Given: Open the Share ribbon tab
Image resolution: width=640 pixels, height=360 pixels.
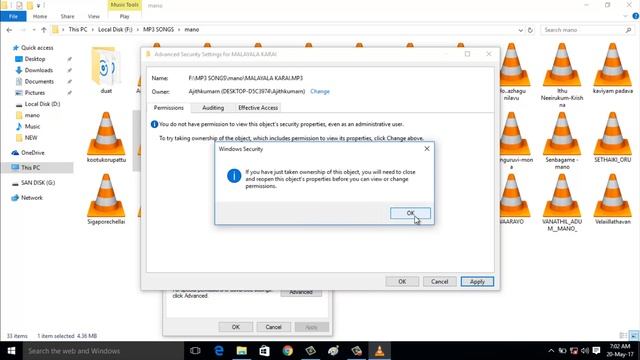Looking at the screenshot, I should (67, 16).
